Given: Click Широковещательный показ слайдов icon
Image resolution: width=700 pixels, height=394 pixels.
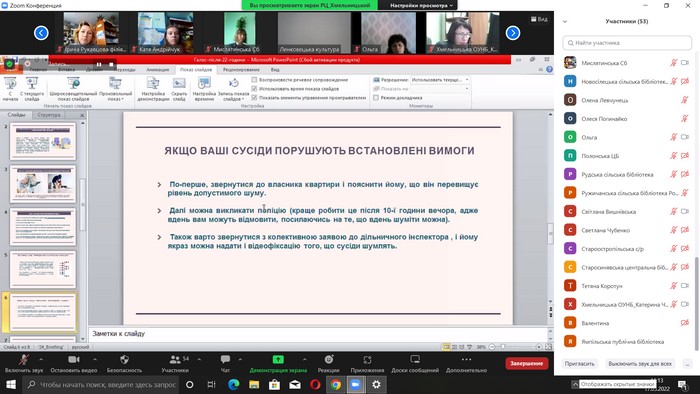Looking at the screenshot, I should 73,84.
